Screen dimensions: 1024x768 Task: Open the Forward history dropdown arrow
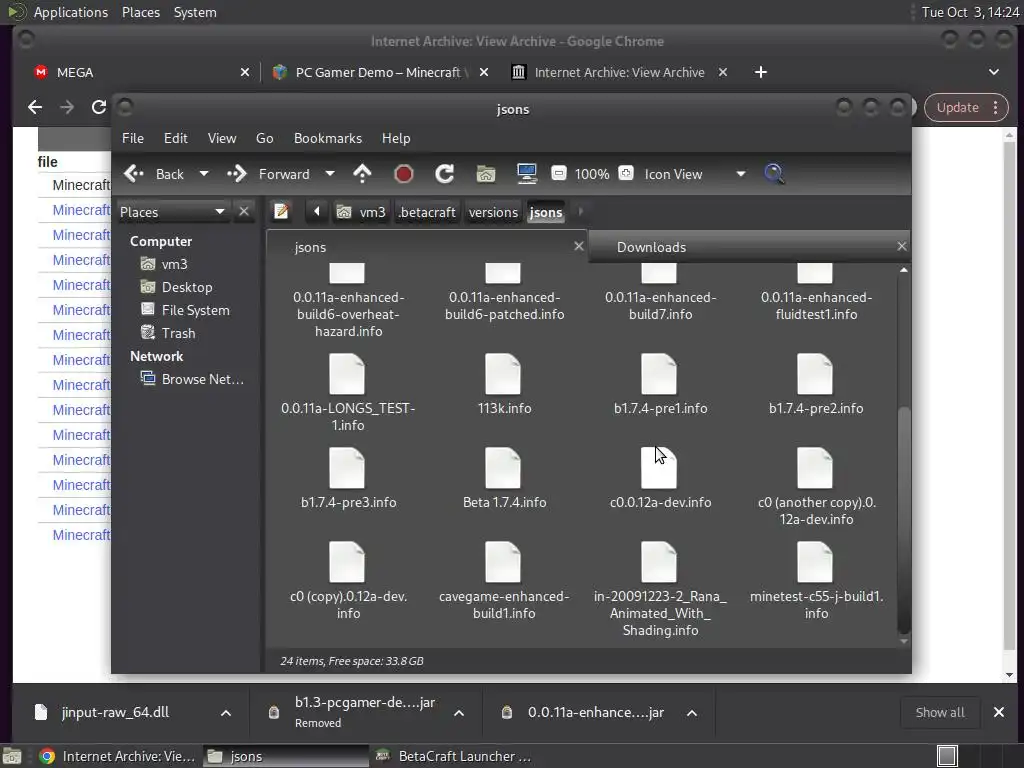tap(330, 174)
